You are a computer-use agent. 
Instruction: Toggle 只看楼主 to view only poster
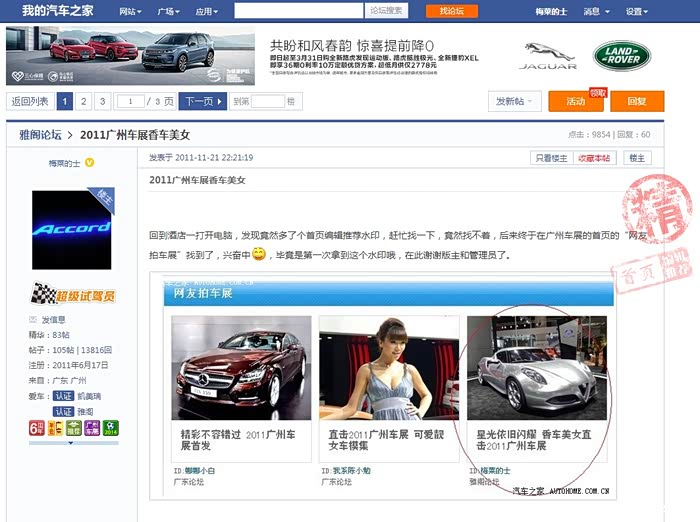coord(551,158)
